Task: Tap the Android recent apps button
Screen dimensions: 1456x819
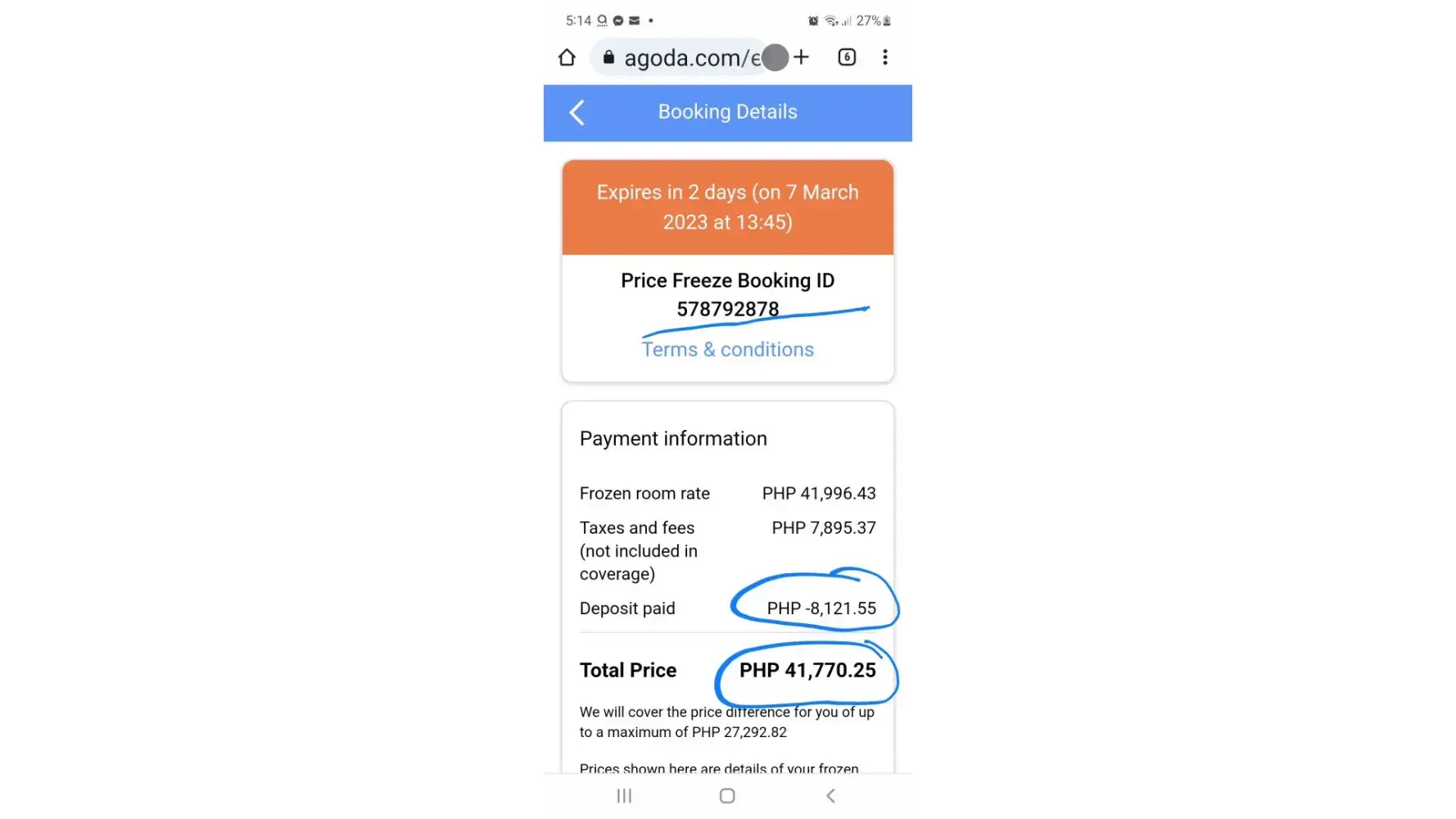Action: pyautogui.click(x=624, y=796)
